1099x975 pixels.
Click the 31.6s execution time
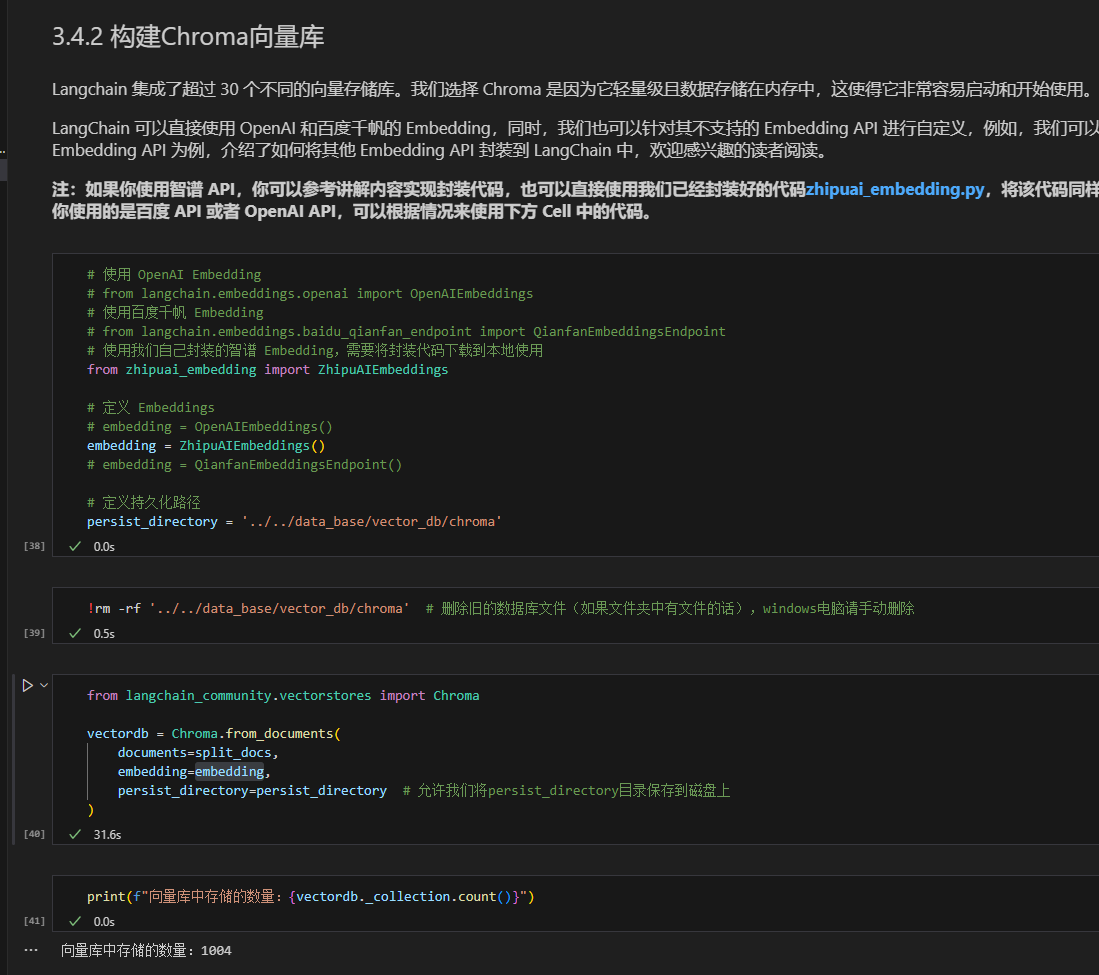tap(107, 835)
